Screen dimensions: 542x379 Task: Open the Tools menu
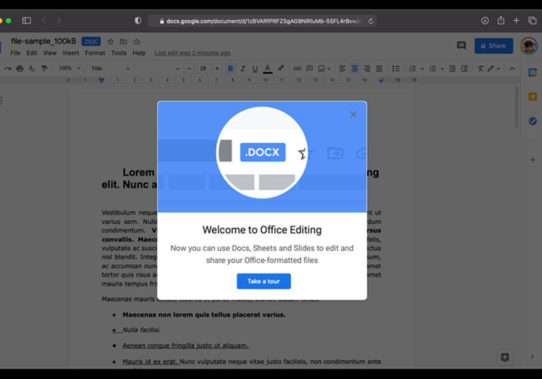(x=119, y=53)
